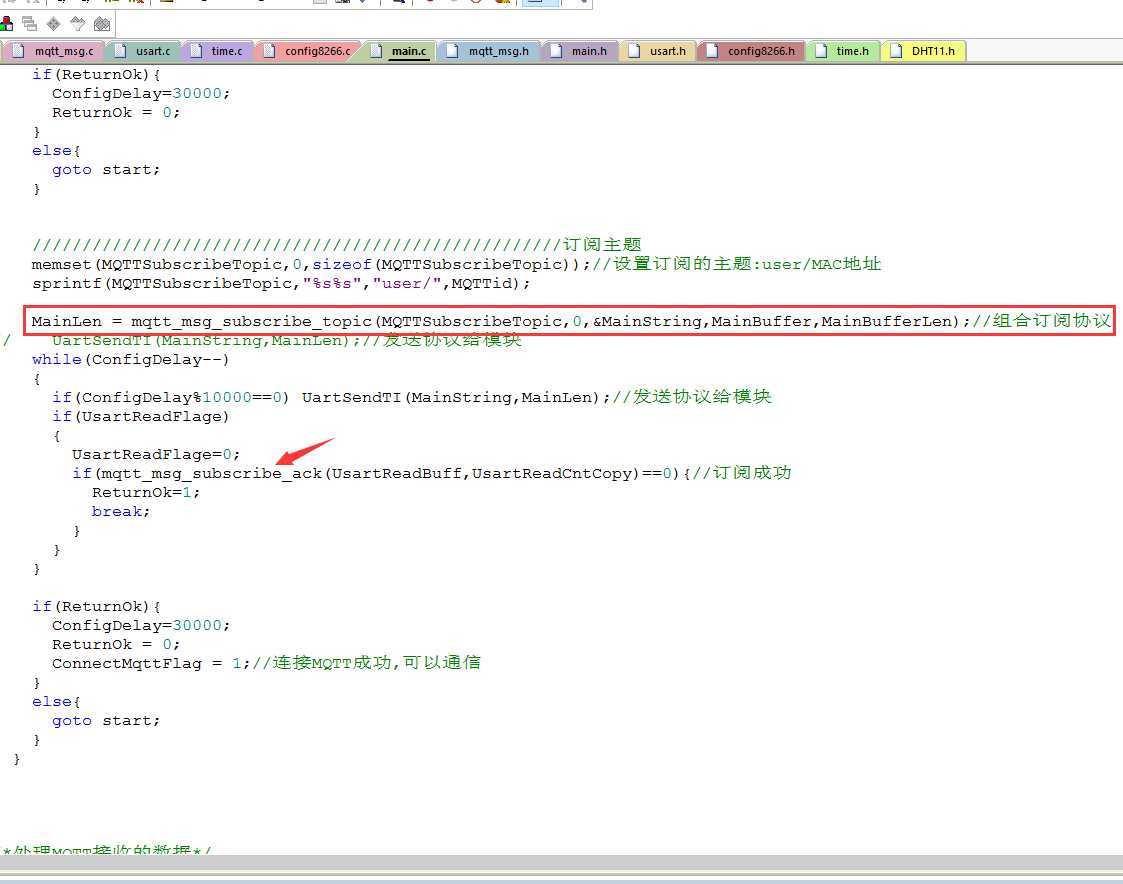Click the 组合订阅协议 comment
The height and width of the screenshot is (884, 1123).
tap(1041, 321)
